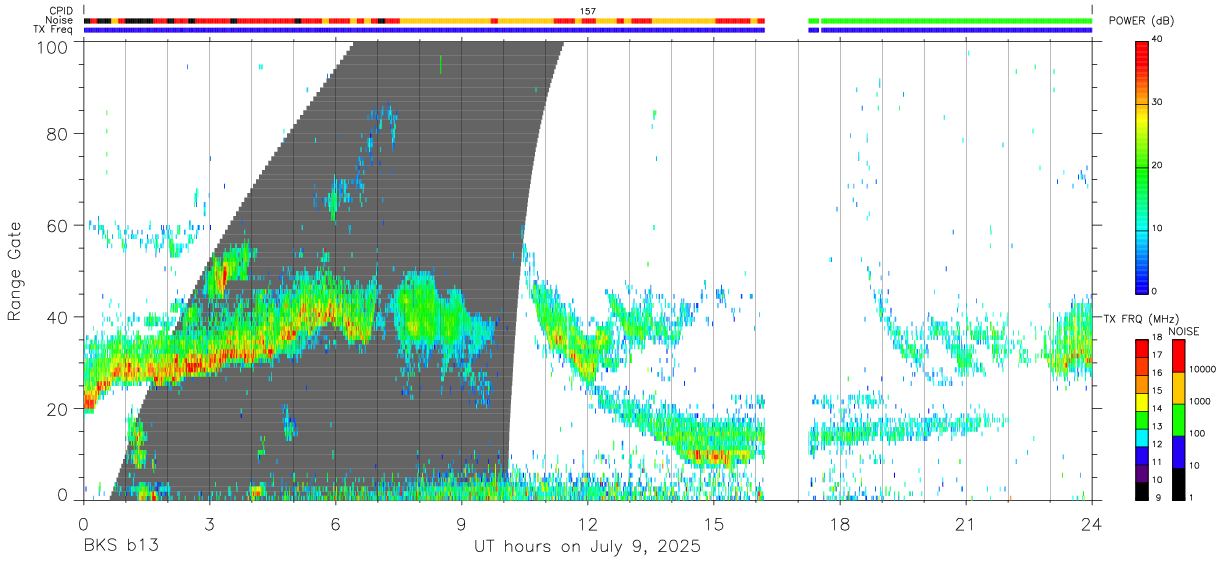Click the NOISE legend title
The image size is (1228, 567).
coord(1184,331)
